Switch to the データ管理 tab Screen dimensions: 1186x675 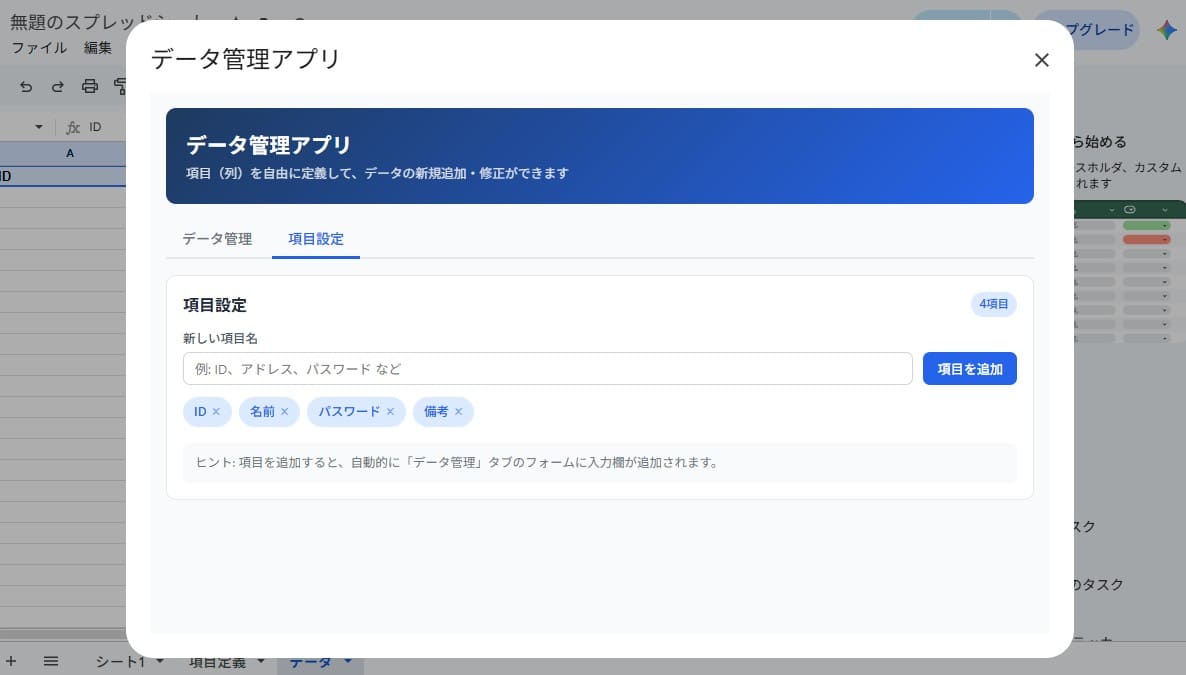click(217, 239)
